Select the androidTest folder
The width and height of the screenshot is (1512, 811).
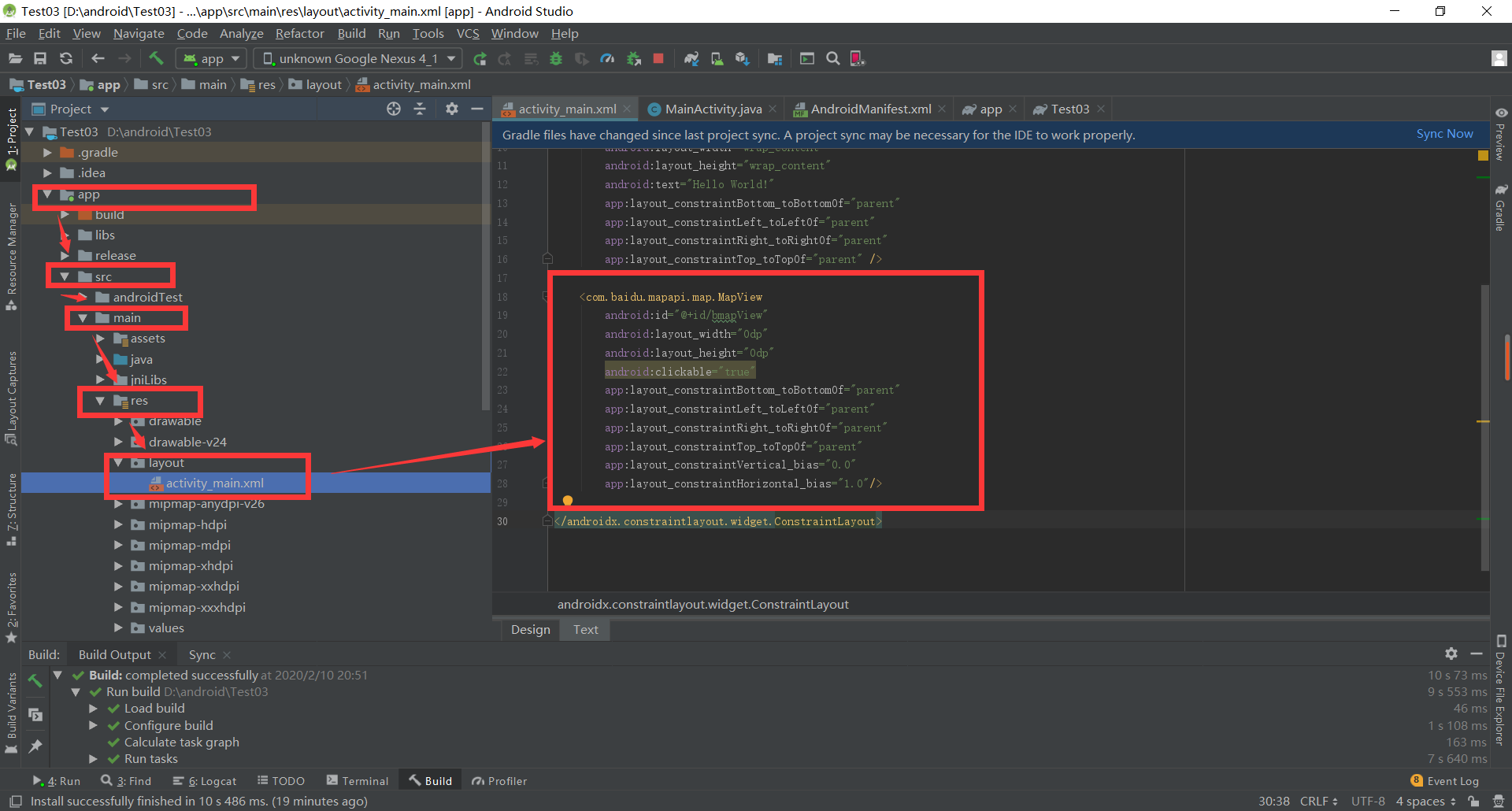pos(147,297)
